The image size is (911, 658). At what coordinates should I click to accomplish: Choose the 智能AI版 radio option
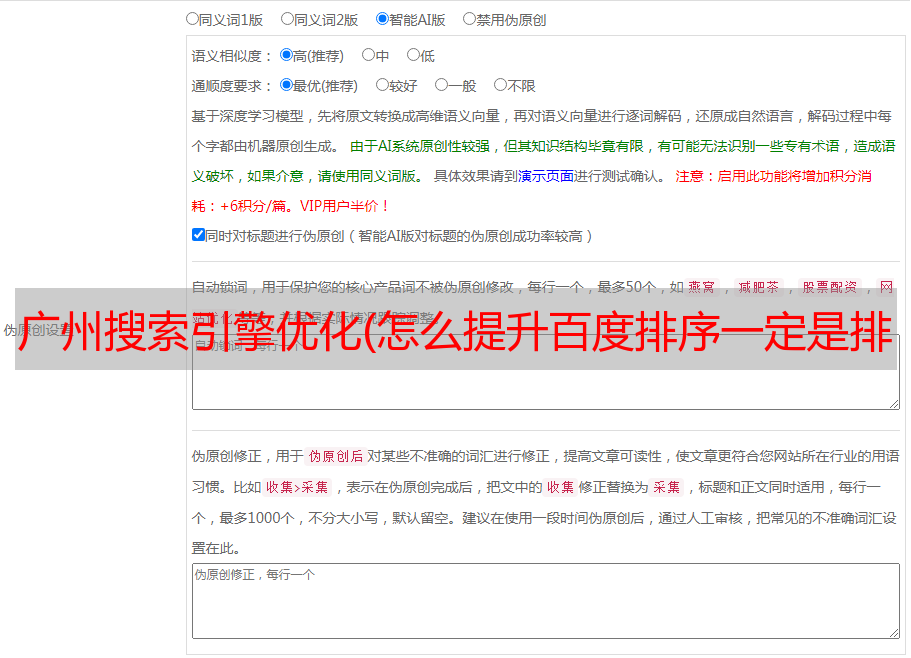(x=382, y=19)
